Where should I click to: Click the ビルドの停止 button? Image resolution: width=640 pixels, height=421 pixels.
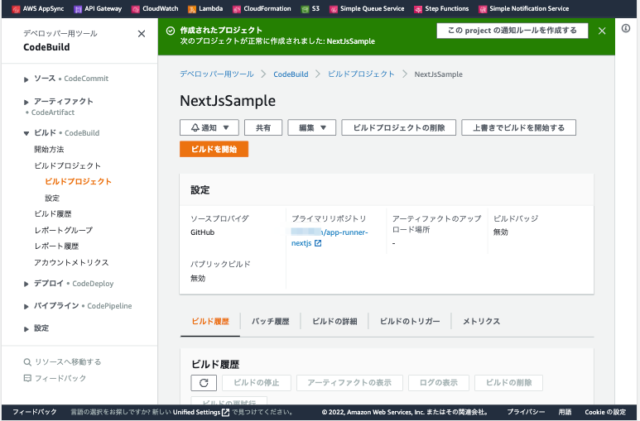click(256, 383)
